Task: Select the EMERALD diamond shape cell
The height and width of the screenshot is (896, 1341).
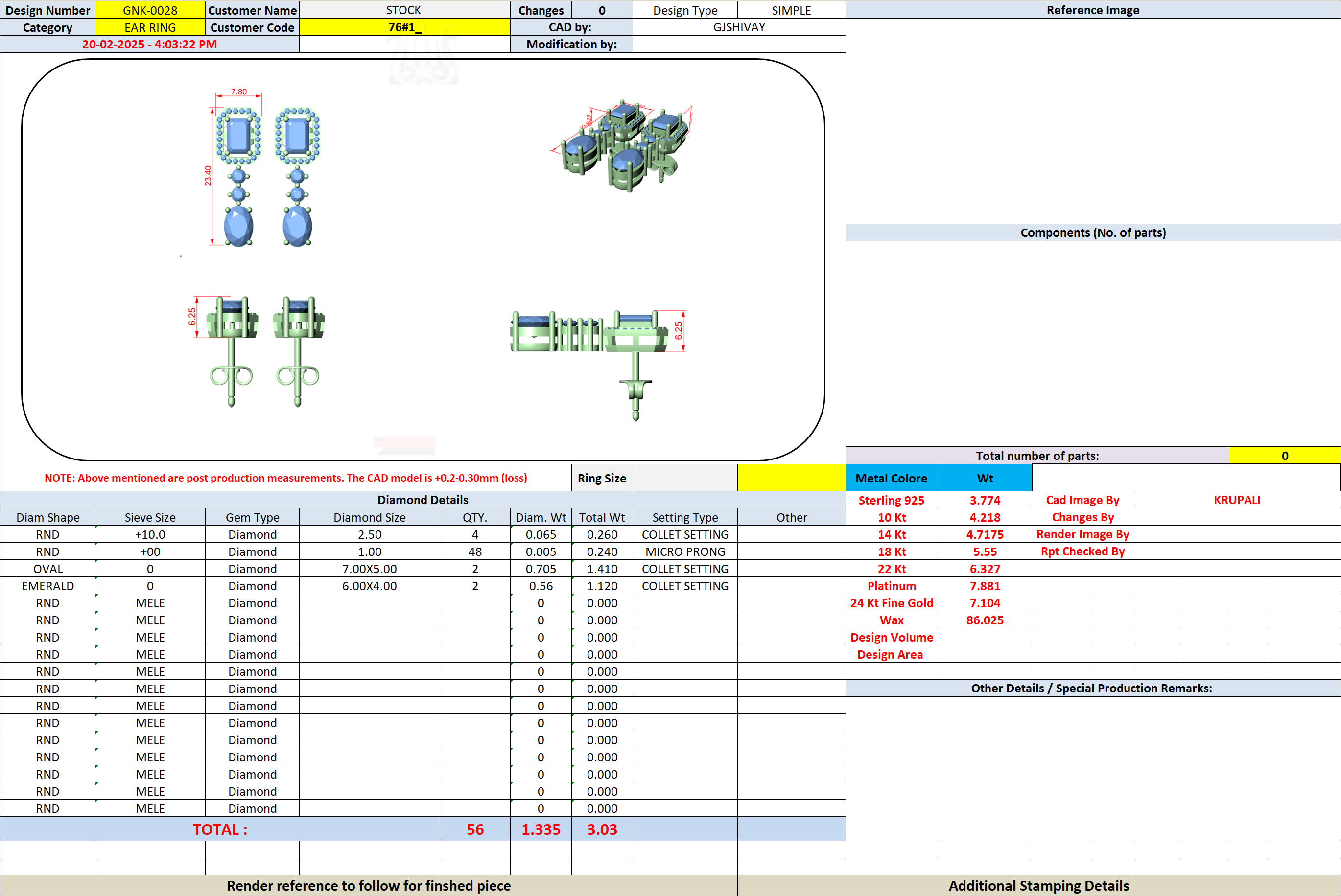Action: coord(47,586)
